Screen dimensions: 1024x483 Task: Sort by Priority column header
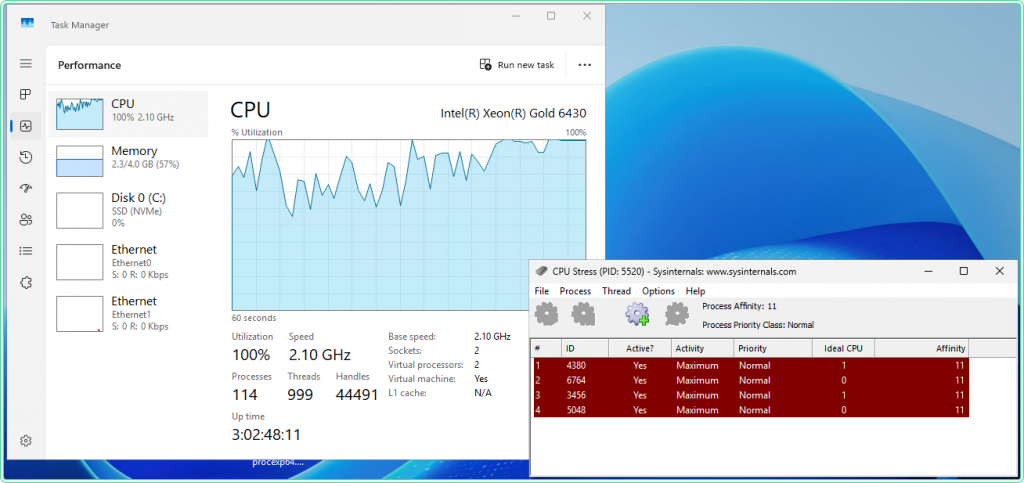pyautogui.click(x=773, y=349)
